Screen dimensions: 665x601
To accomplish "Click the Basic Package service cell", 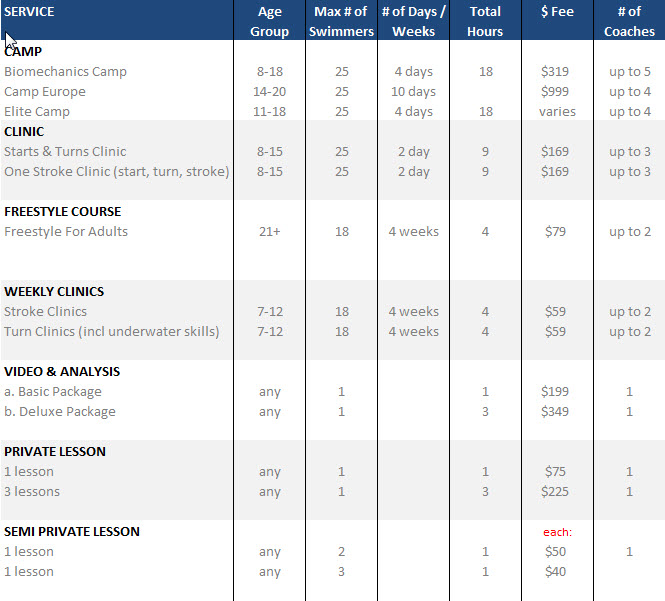I will pyautogui.click(x=52, y=392).
